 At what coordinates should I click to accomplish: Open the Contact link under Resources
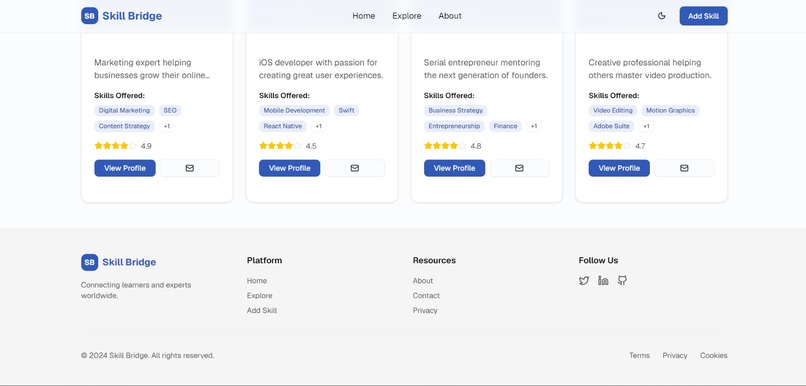(x=426, y=296)
